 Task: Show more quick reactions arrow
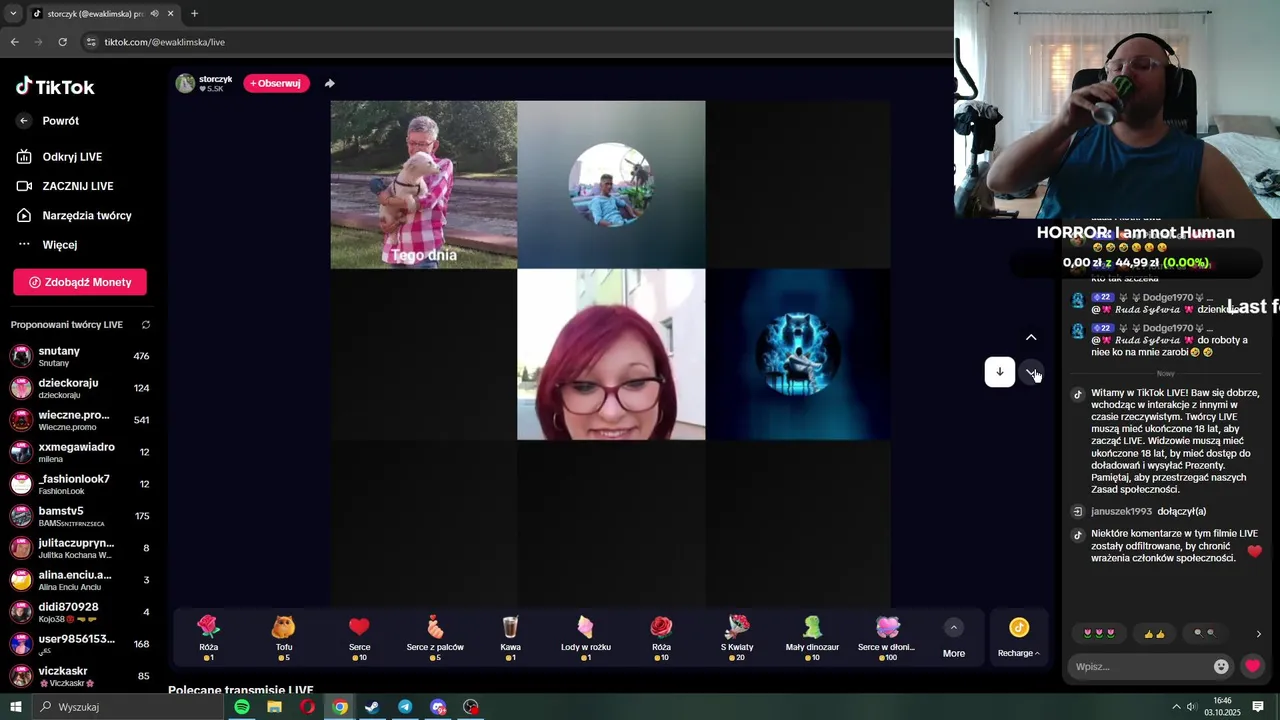point(1258,633)
